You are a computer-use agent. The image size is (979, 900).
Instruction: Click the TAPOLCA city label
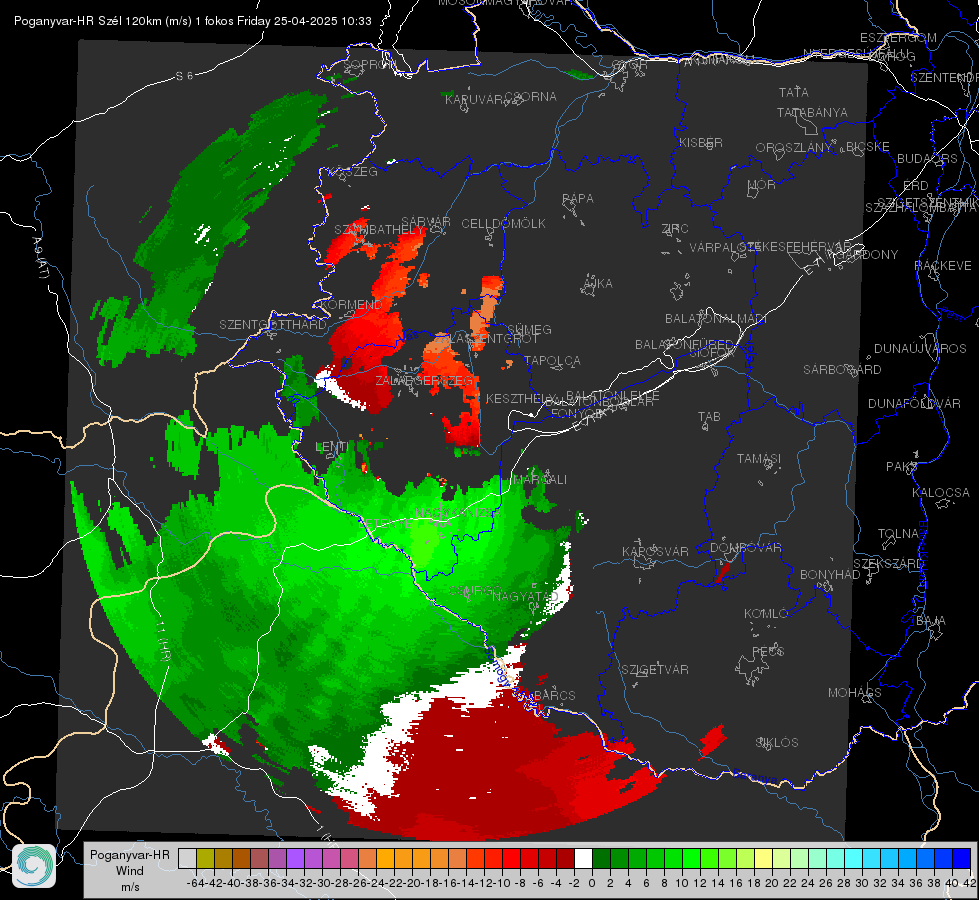(552, 361)
